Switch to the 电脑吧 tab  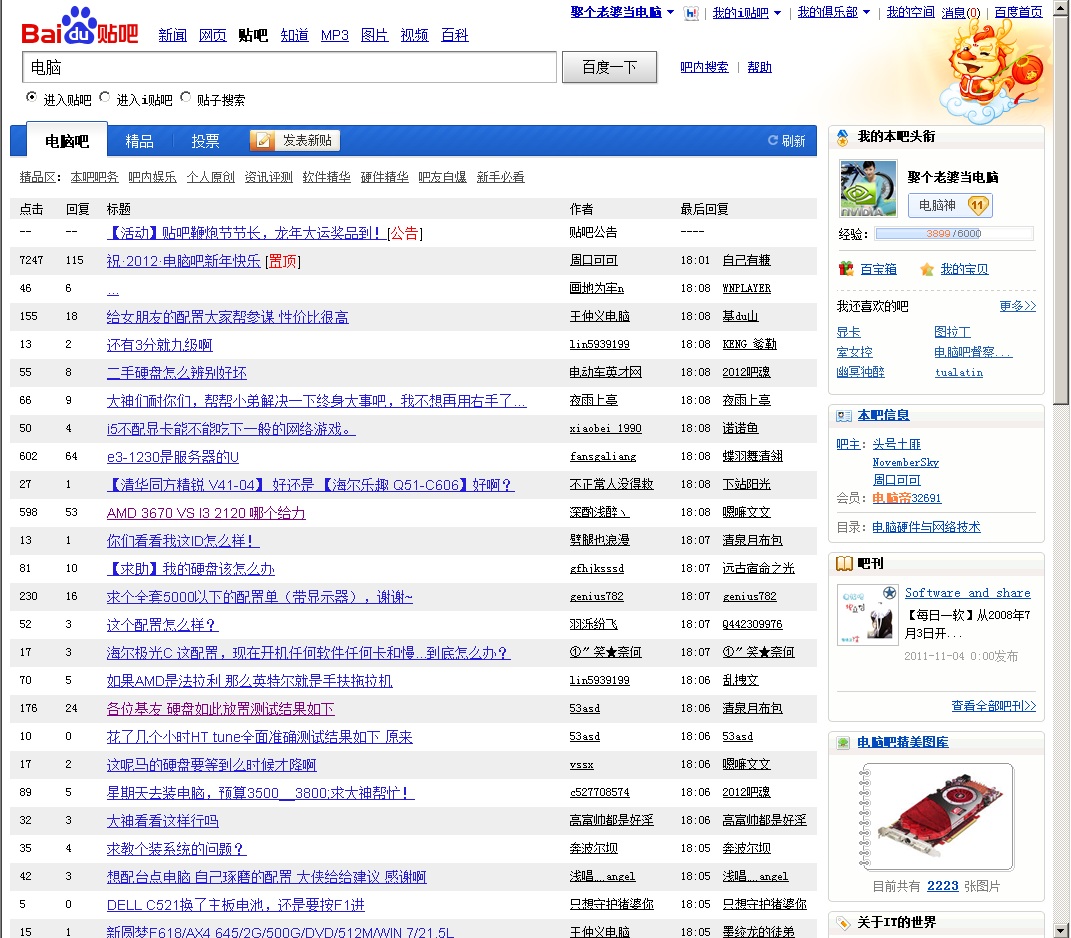[67, 141]
